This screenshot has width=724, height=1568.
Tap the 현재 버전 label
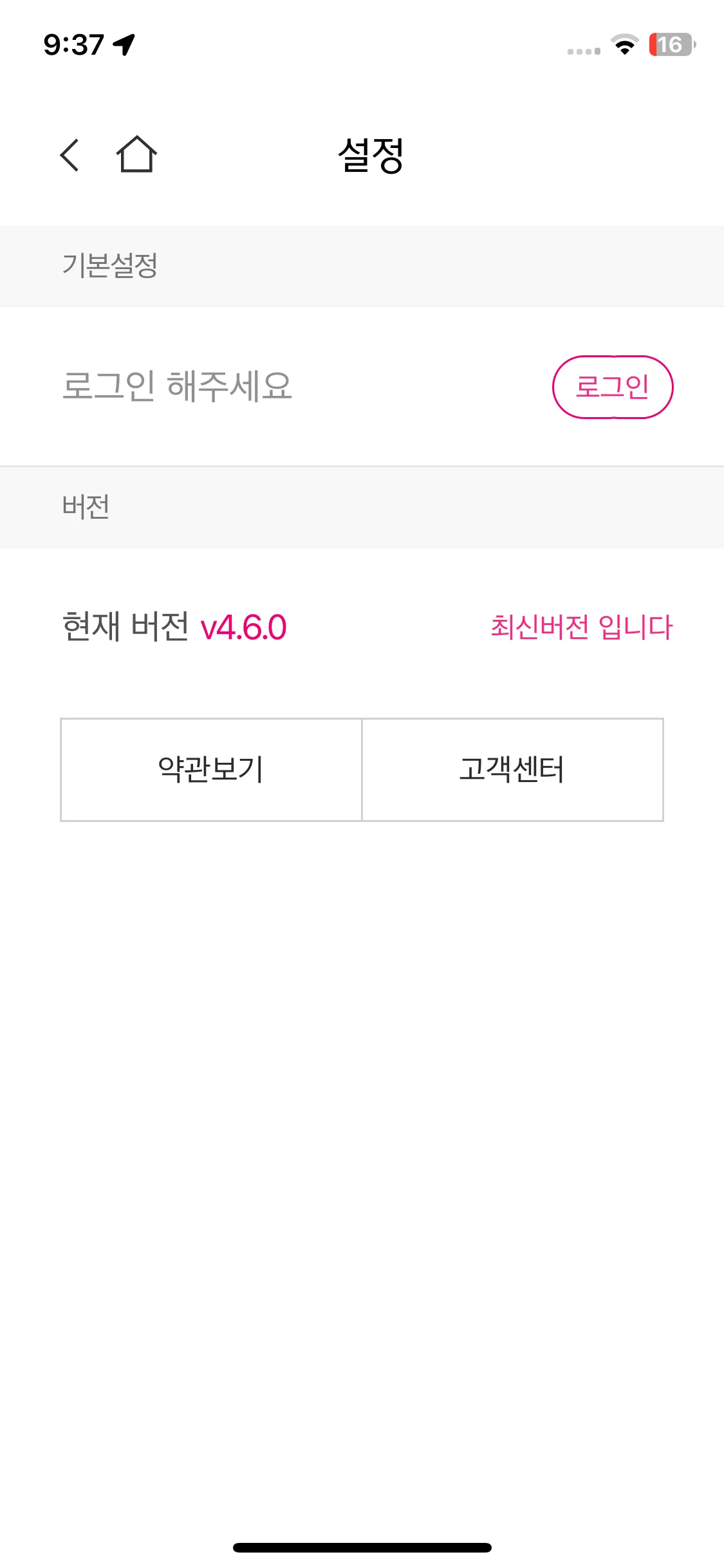[125, 626]
